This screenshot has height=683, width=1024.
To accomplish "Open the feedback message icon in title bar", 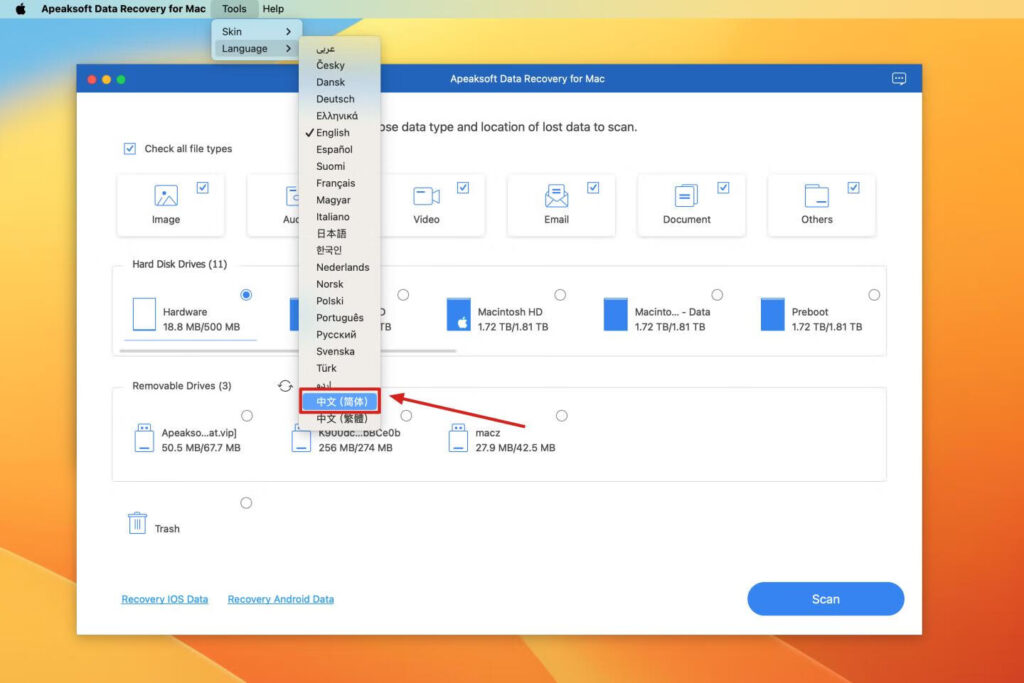I will pos(897,78).
